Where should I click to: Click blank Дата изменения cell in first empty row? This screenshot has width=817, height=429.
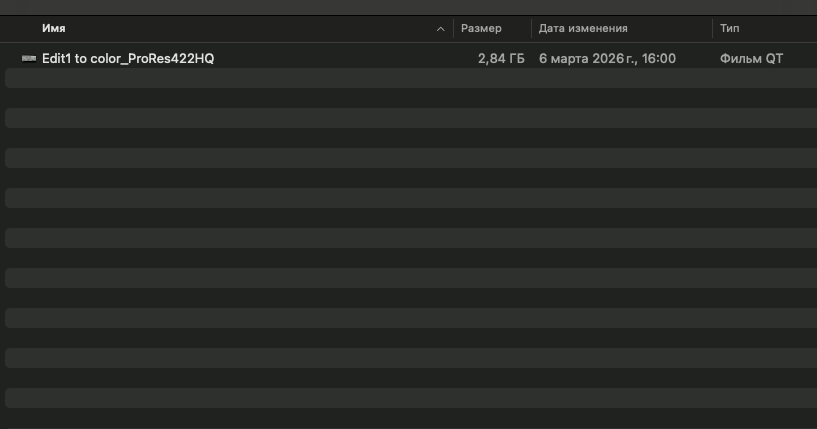click(620, 79)
